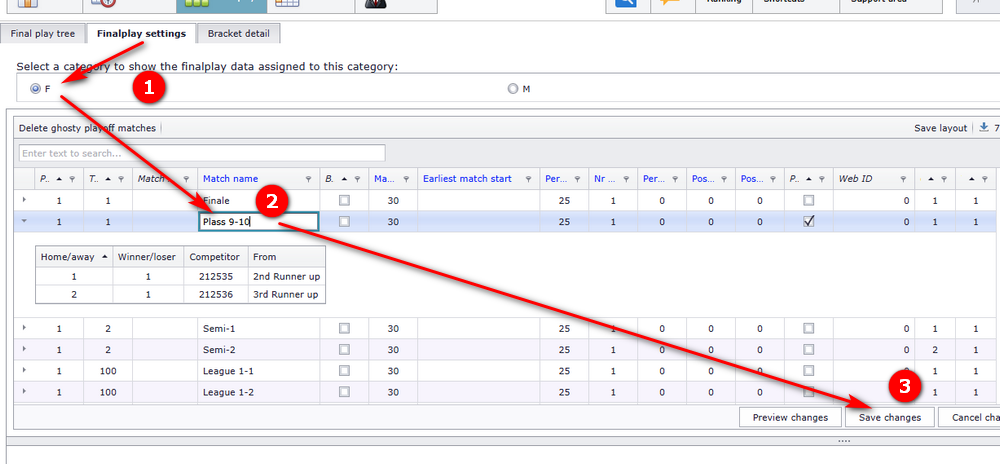Click the Semi-1 match name cell

258,328
